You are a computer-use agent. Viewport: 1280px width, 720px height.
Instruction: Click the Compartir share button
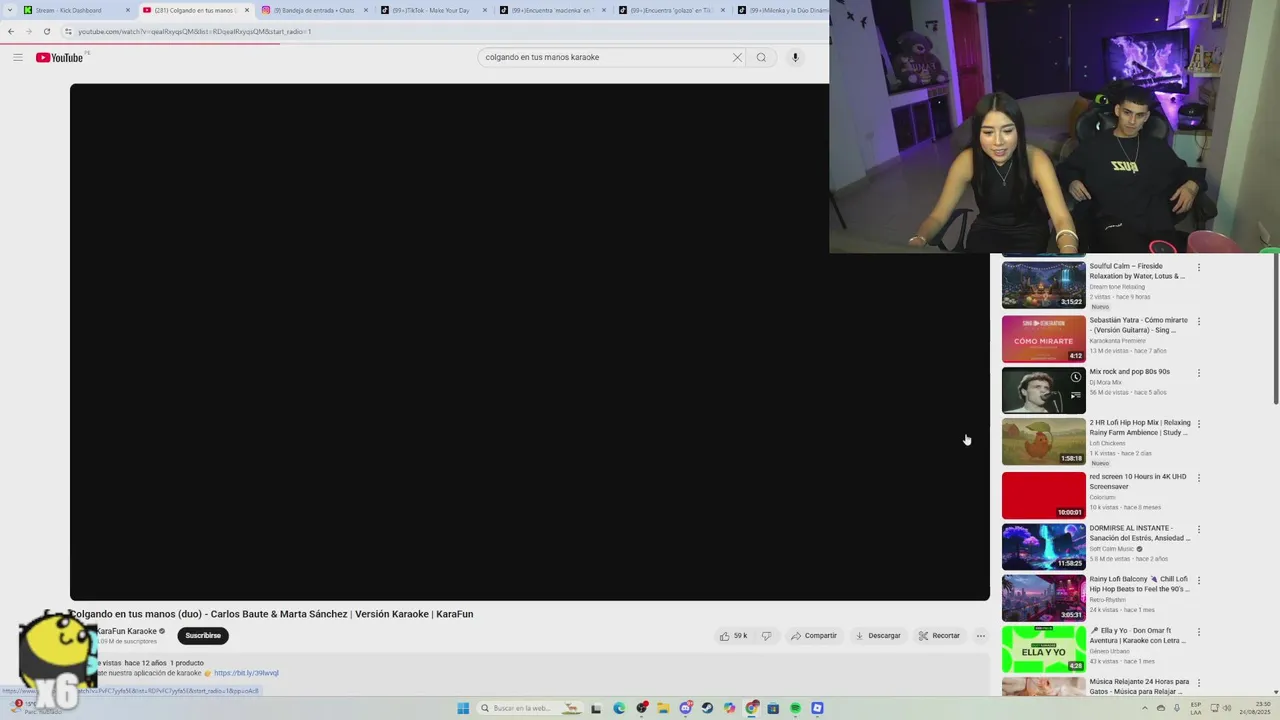(813, 635)
